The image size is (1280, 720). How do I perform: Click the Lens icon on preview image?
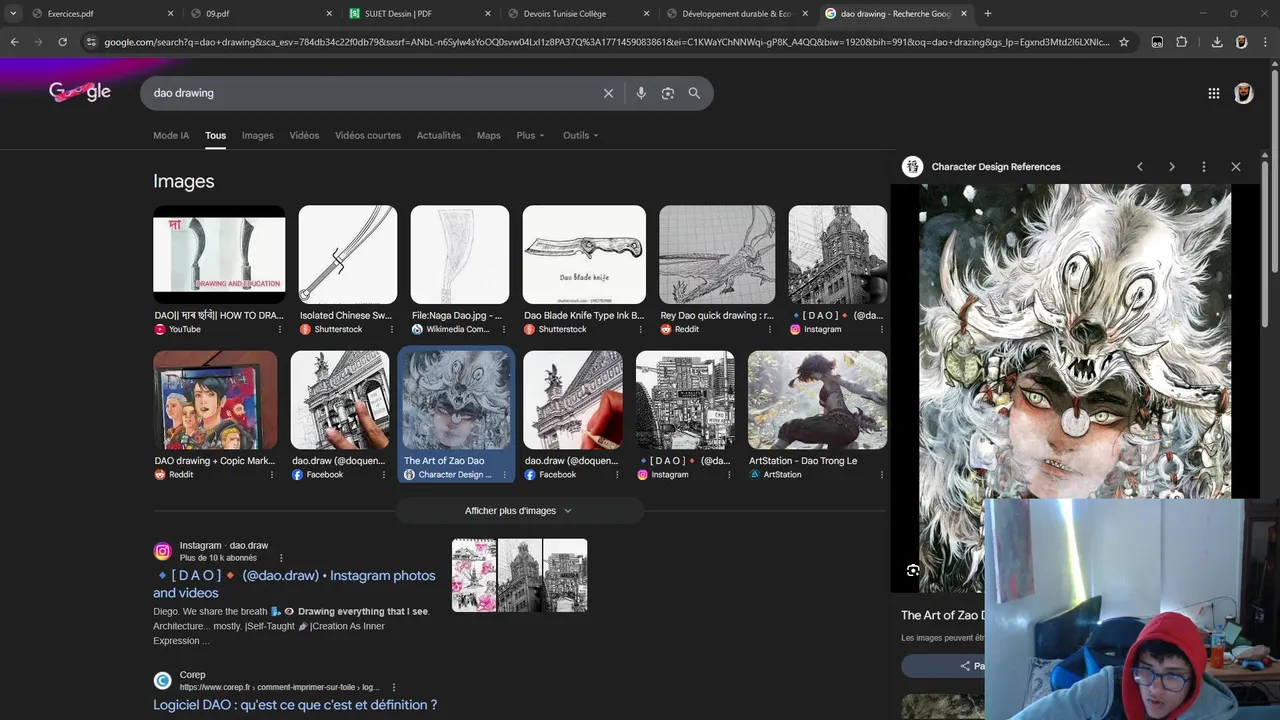coord(913,570)
